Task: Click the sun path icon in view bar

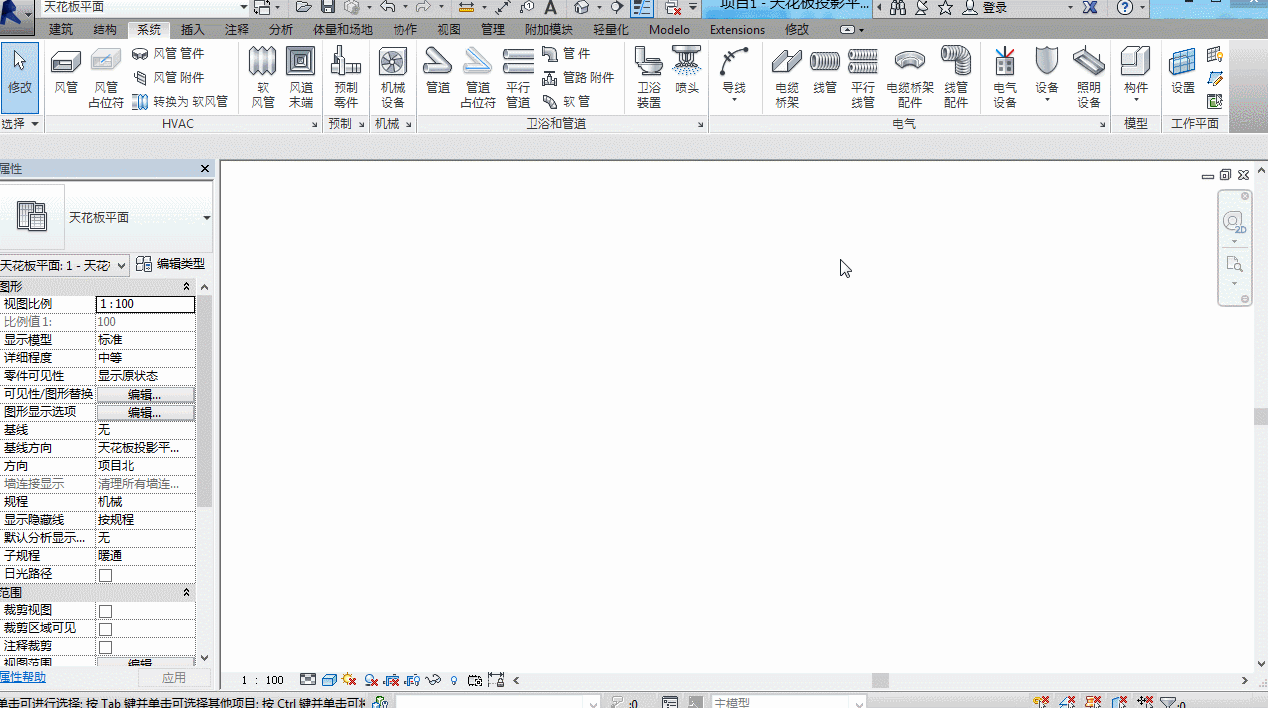Action: [349, 680]
